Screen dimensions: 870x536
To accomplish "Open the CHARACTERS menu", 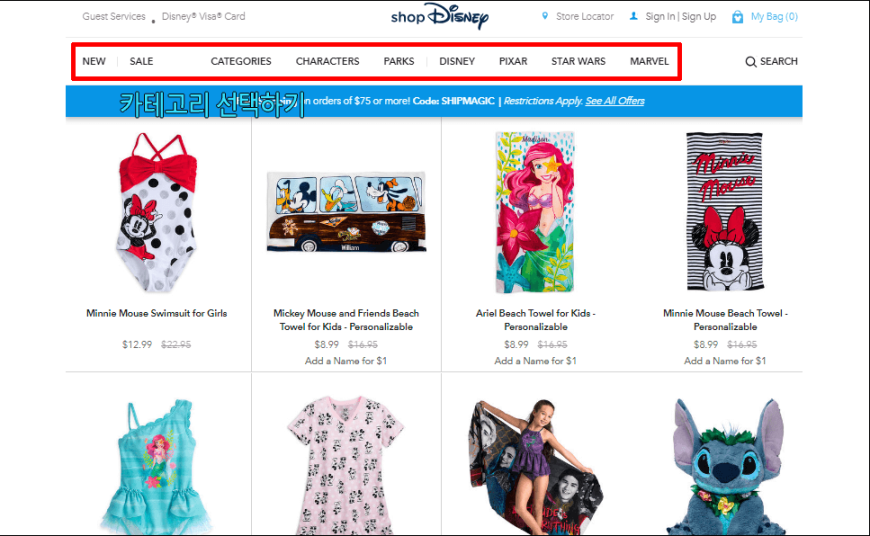I will point(327,61).
